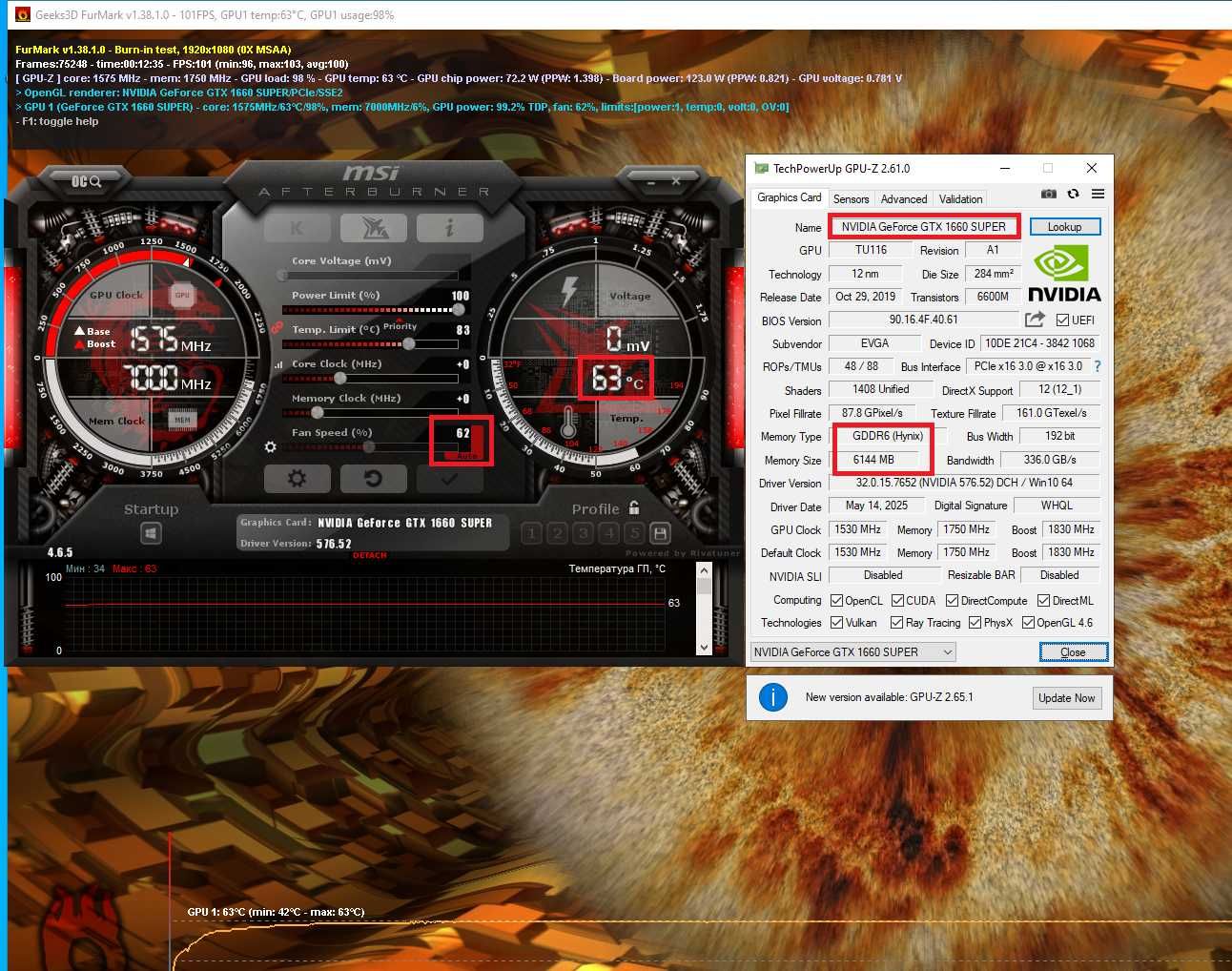The height and width of the screenshot is (971, 1232).
Task: Click the GPU name field in GPU-Z
Action: click(x=923, y=227)
